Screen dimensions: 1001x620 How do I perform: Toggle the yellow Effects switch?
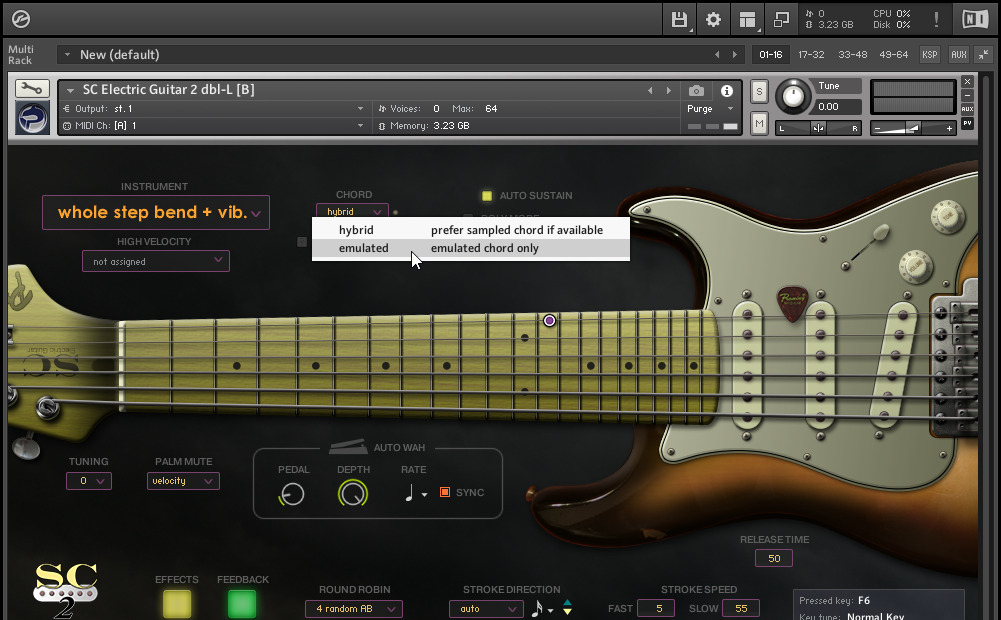177,604
